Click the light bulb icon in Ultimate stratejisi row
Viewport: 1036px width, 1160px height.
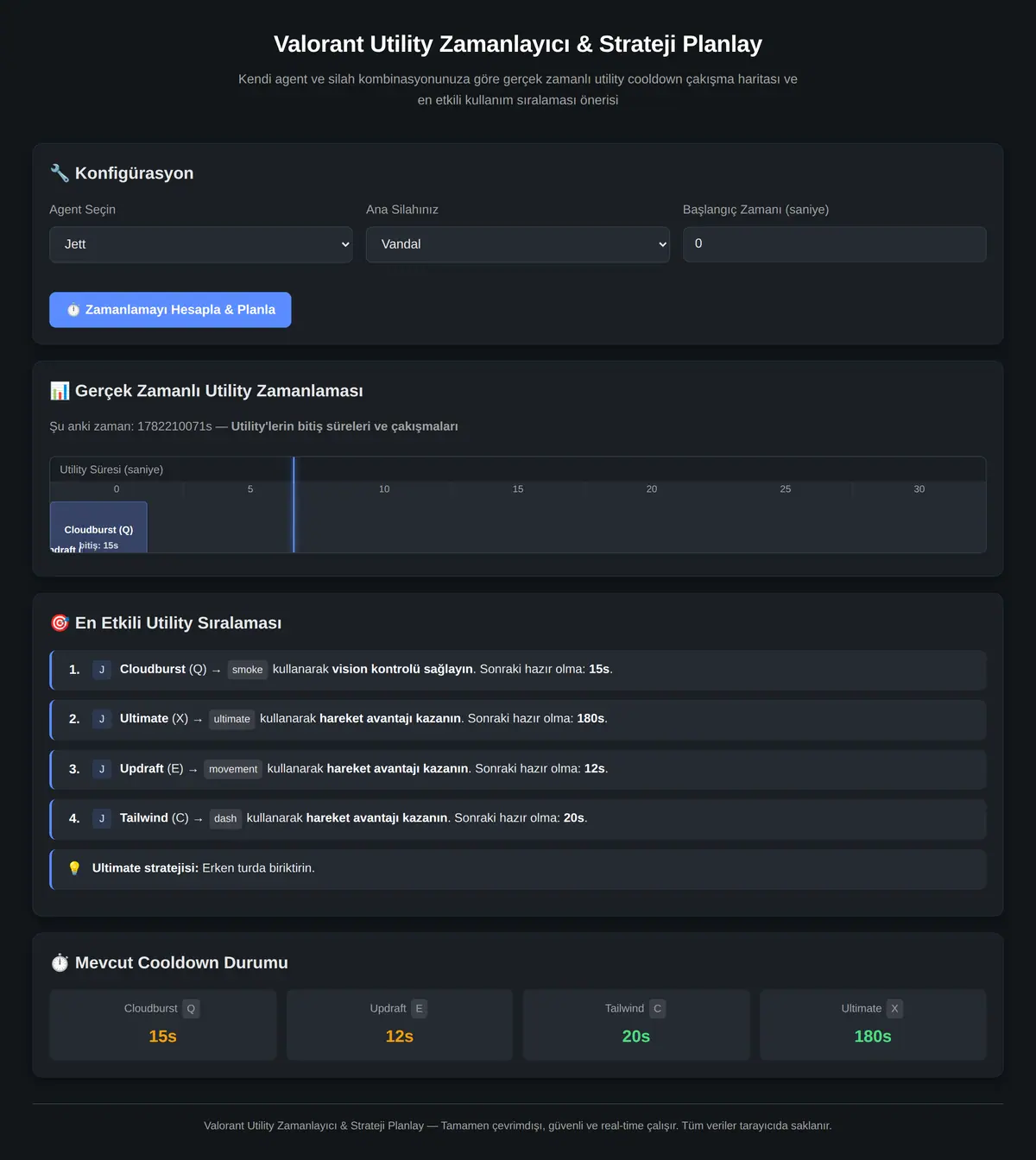tap(74, 868)
